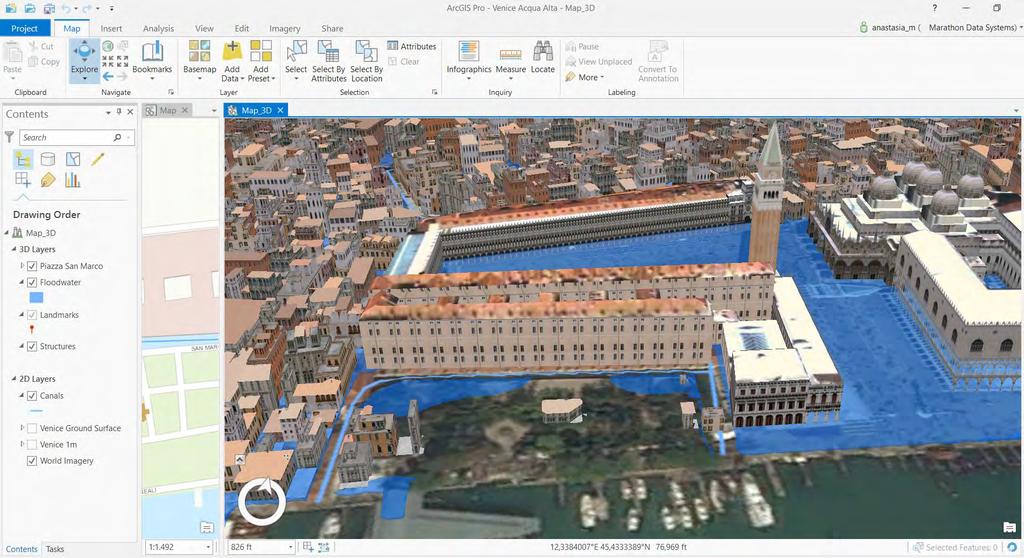Viewport: 1024px width, 558px height.
Task: Open the Project tab
Action: [x=24, y=28]
